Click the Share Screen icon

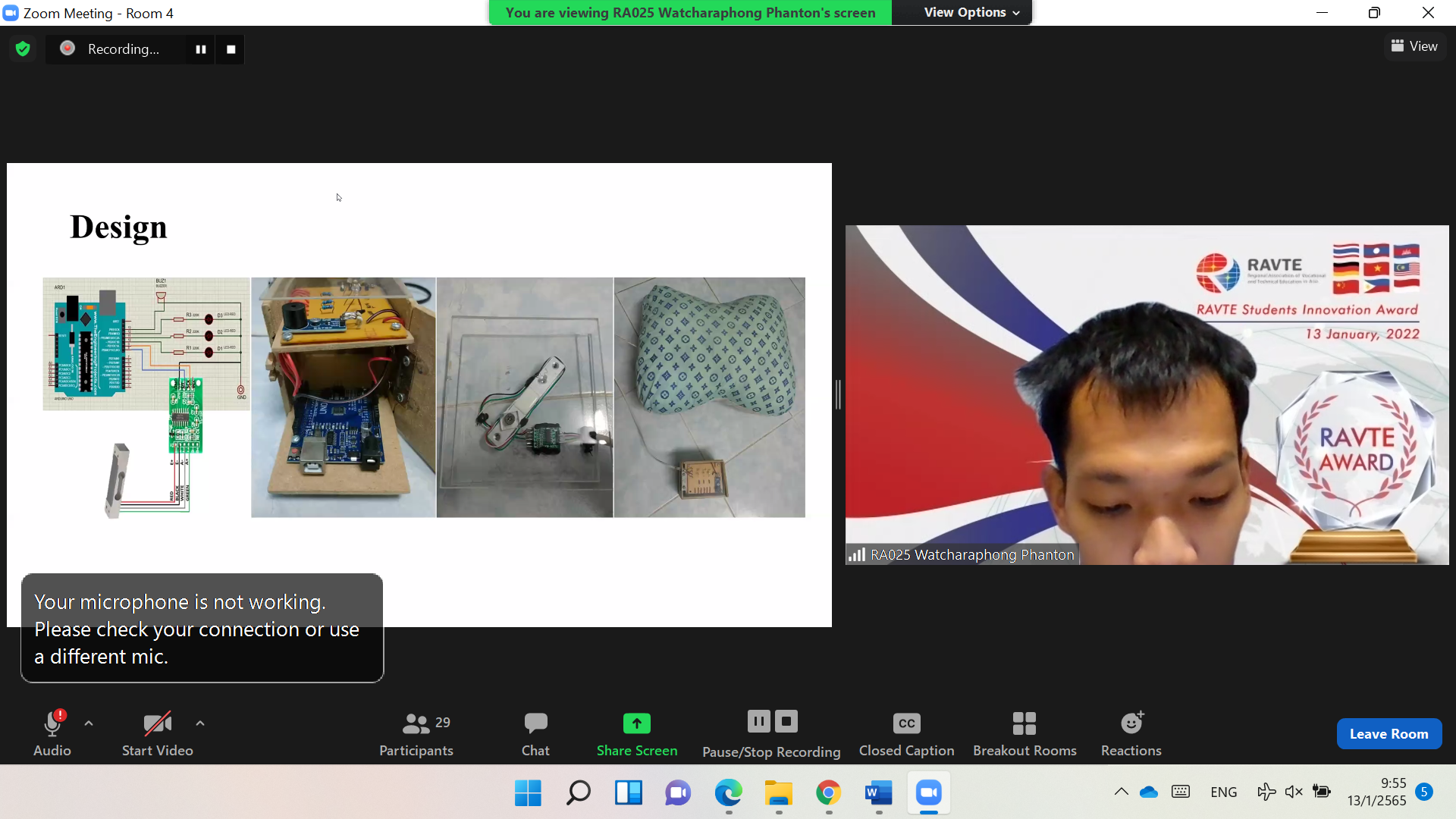pyautogui.click(x=636, y=723)
